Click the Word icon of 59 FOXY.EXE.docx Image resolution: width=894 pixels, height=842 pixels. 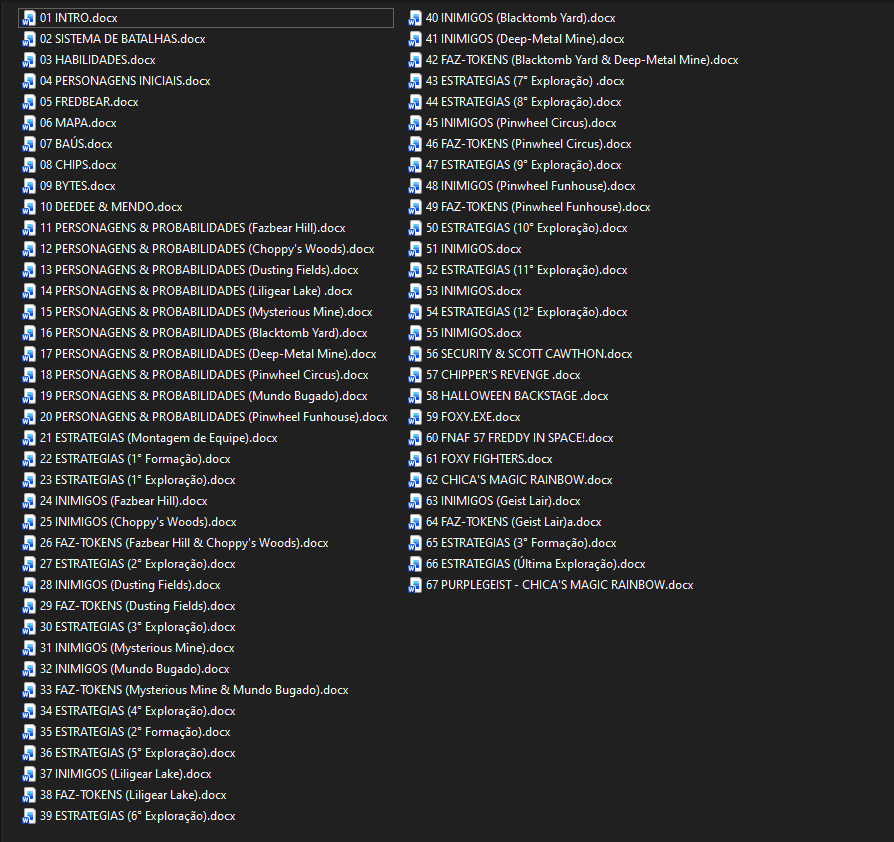[415, 417]
